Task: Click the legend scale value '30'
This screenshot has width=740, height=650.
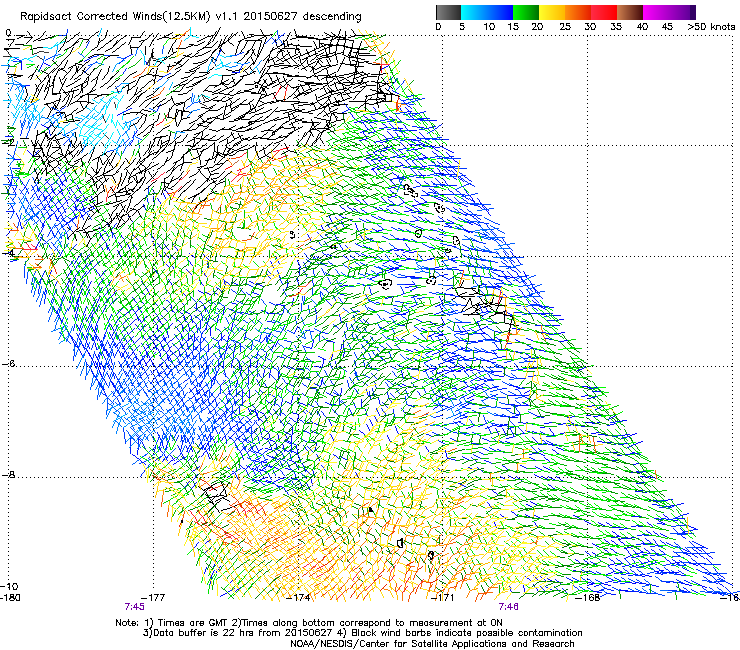Action: [590, 27]
